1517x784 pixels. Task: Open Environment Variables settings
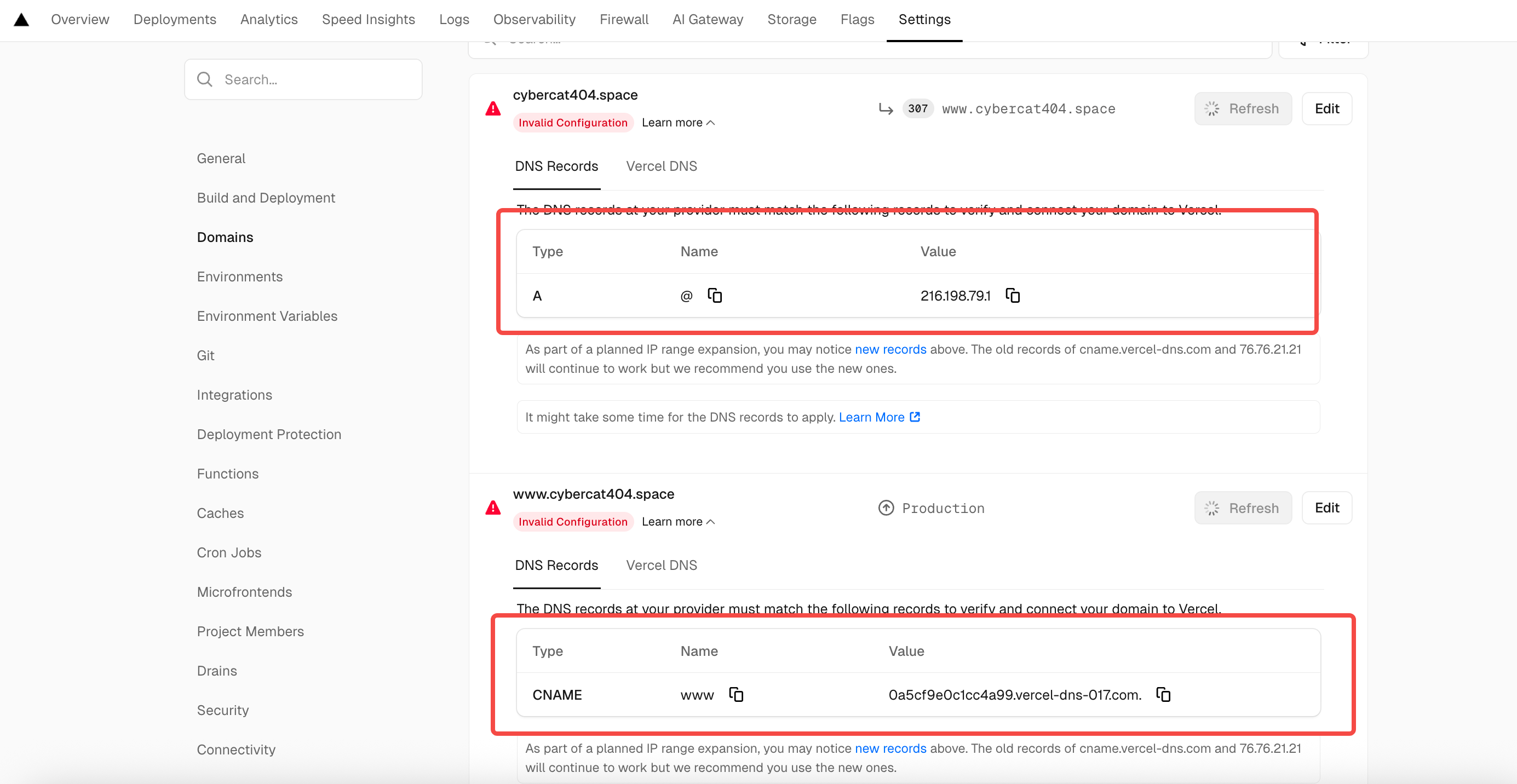[267, 316]
